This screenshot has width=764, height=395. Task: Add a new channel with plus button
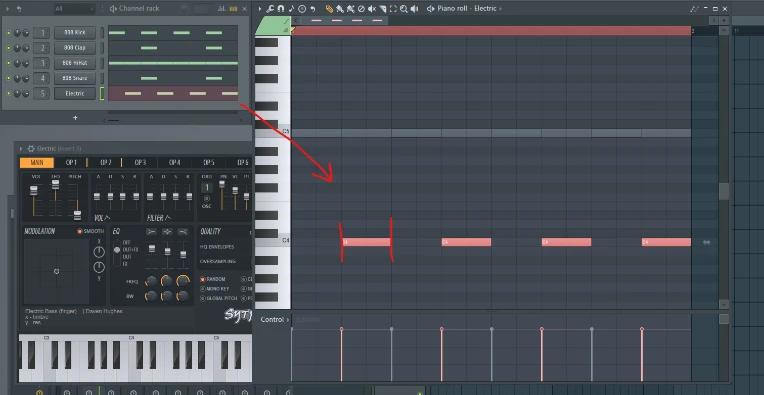(75, 118)
